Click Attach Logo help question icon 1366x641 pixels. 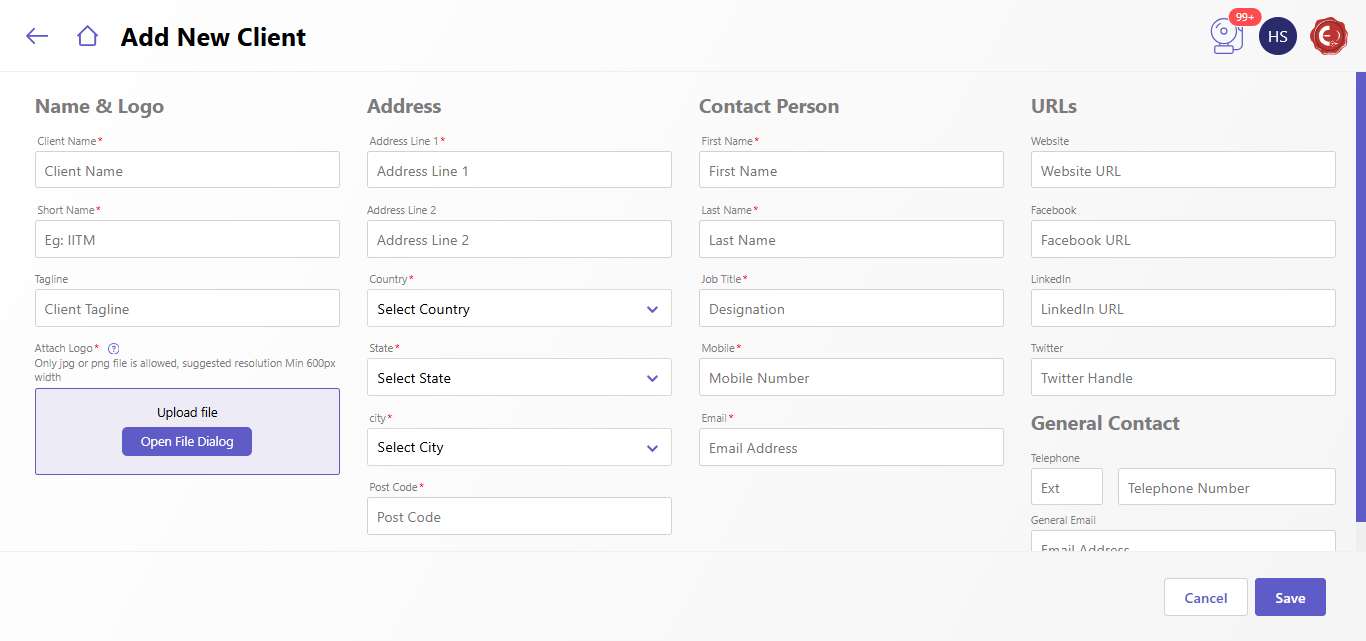pos(113,349)
